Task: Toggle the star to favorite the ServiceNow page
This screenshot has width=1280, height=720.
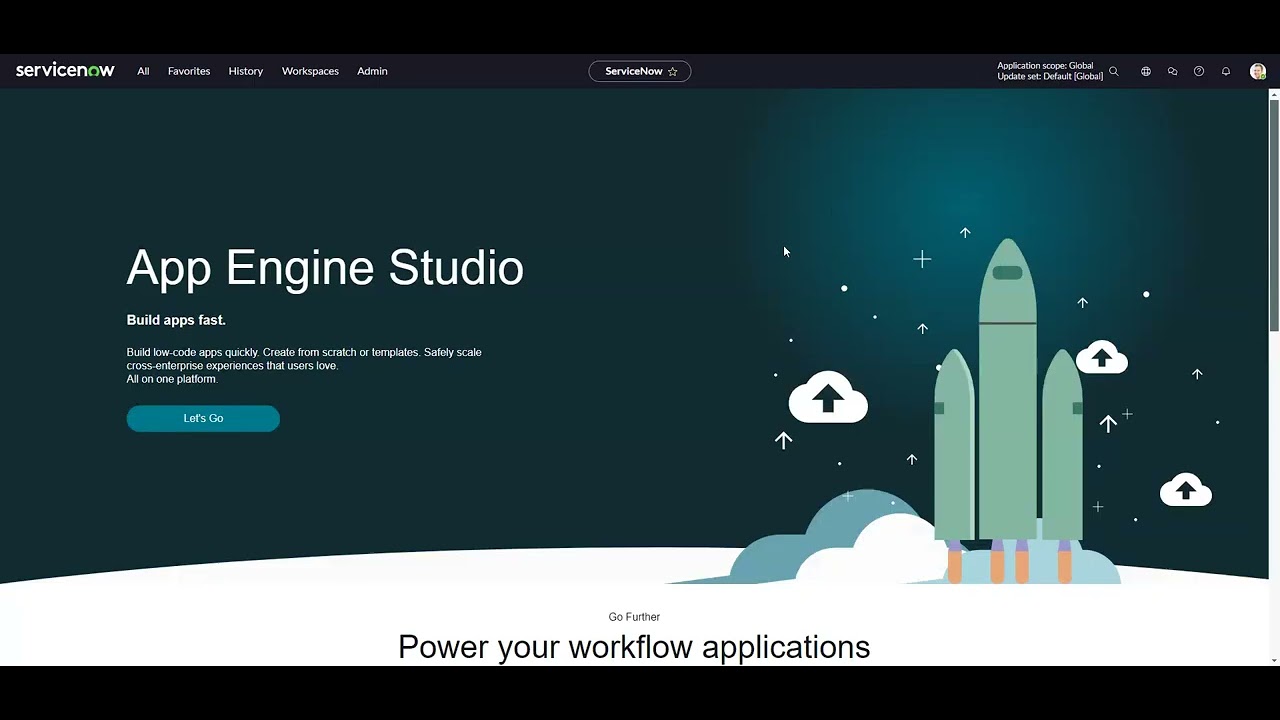Action: (x=673, y=71)
